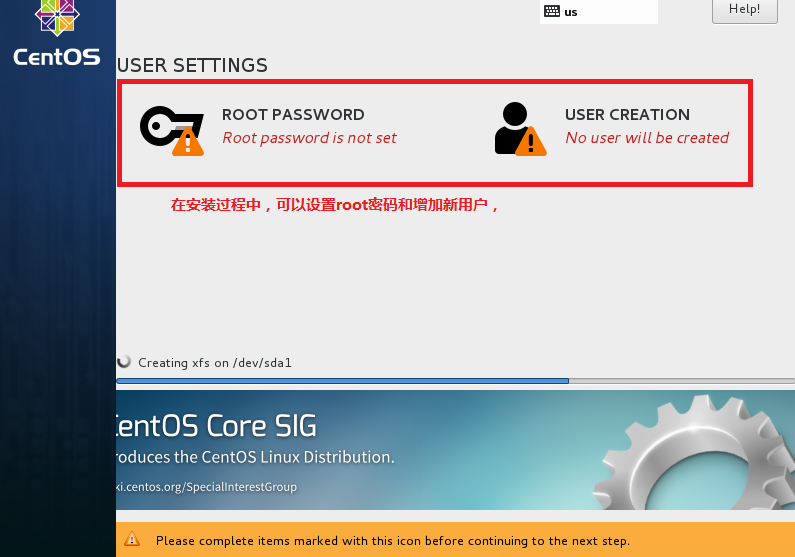This screenshot has width=795, height=557.
Task: Click the USER SETTINGS heading
Action: click(x=192, y=65)
